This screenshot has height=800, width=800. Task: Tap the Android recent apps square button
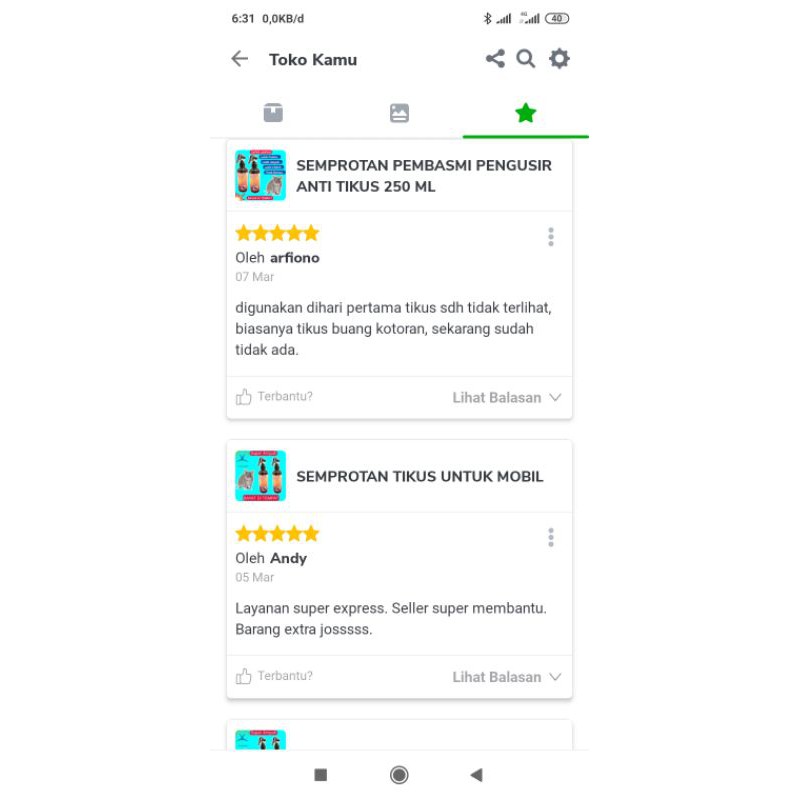320,775
